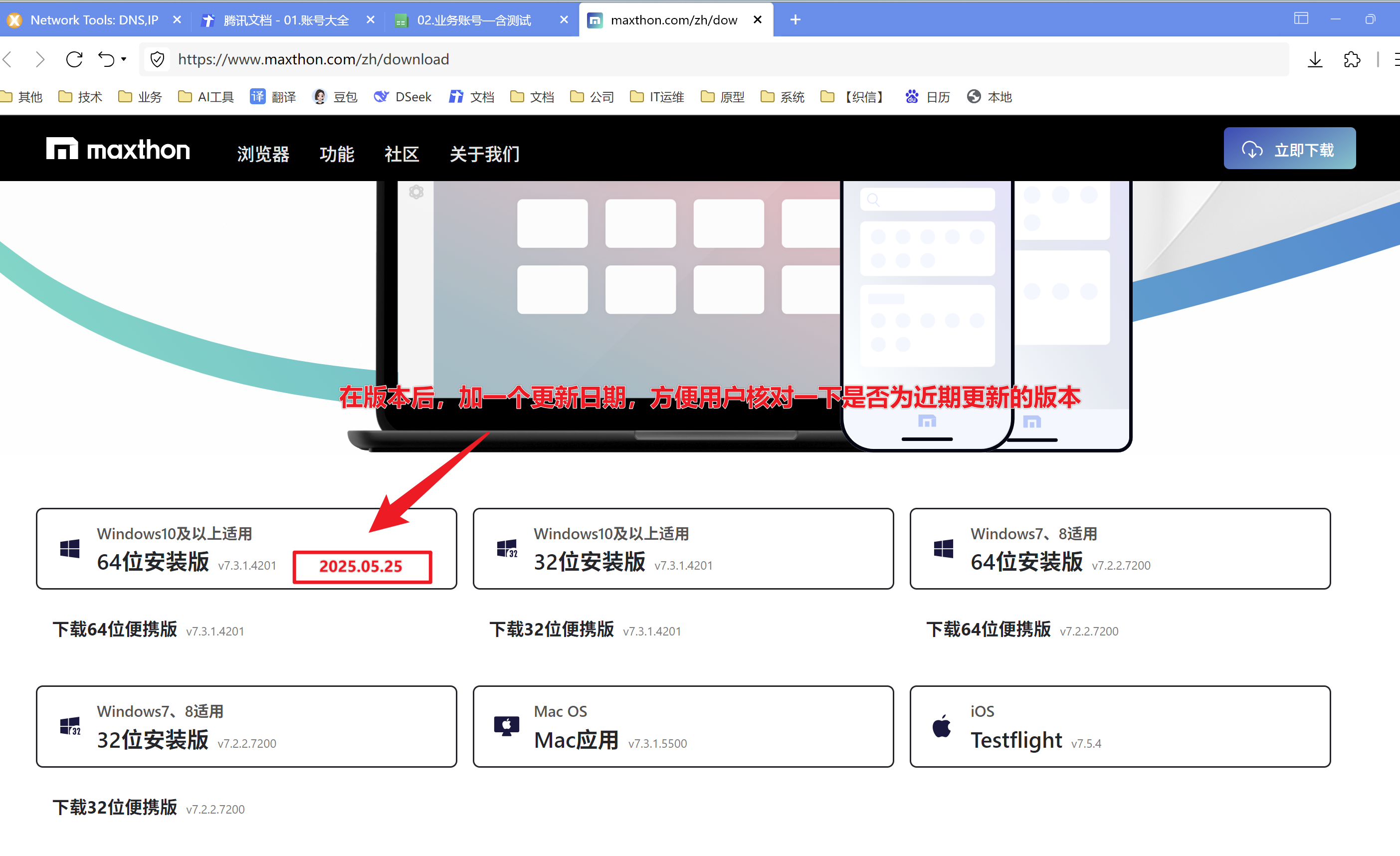
Task: Reload the current page
Action: point(74,59)
